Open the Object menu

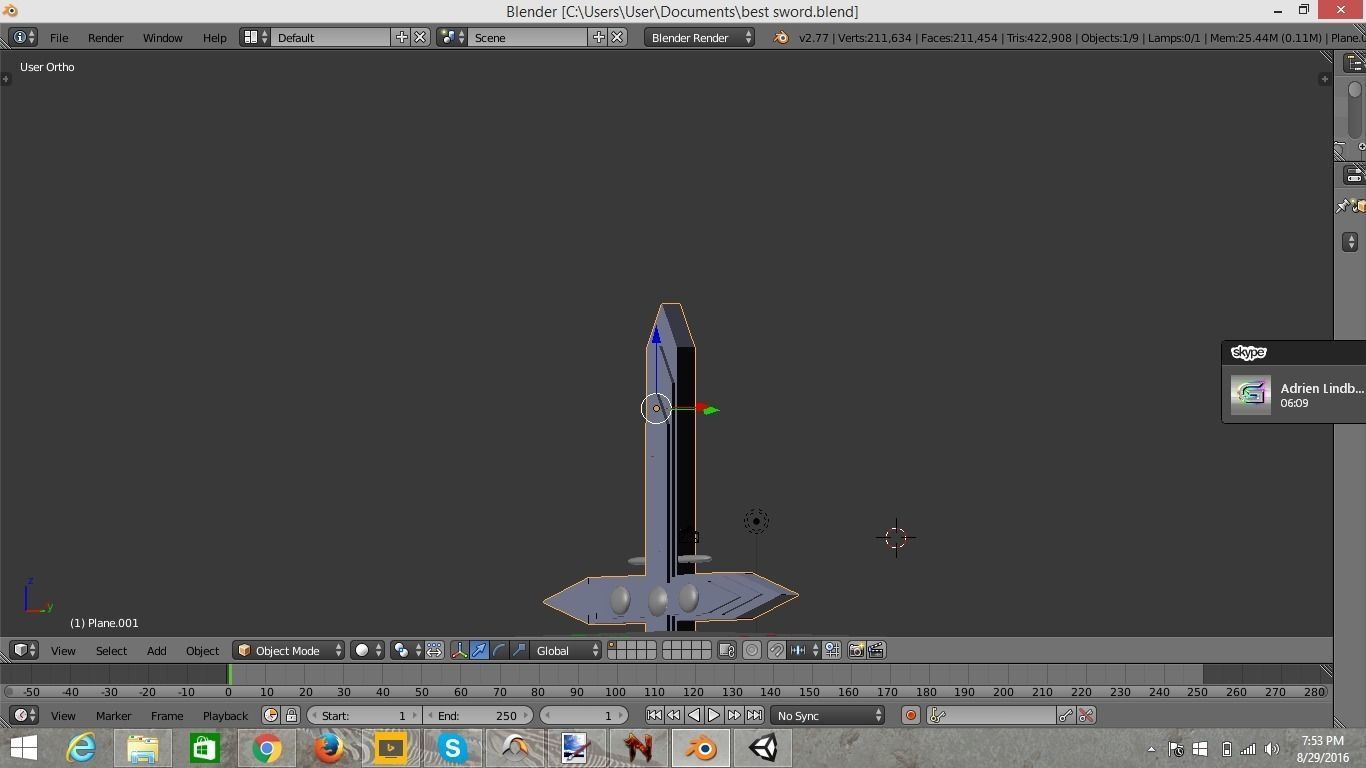point(202,650)
